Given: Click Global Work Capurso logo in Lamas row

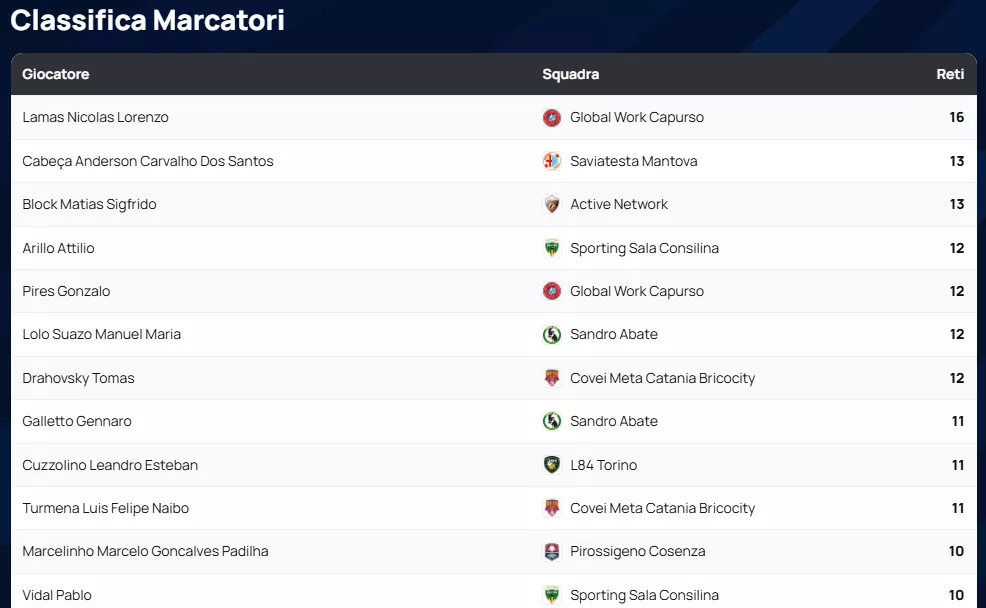Looking at the screenshot, I should coord(552,118).
